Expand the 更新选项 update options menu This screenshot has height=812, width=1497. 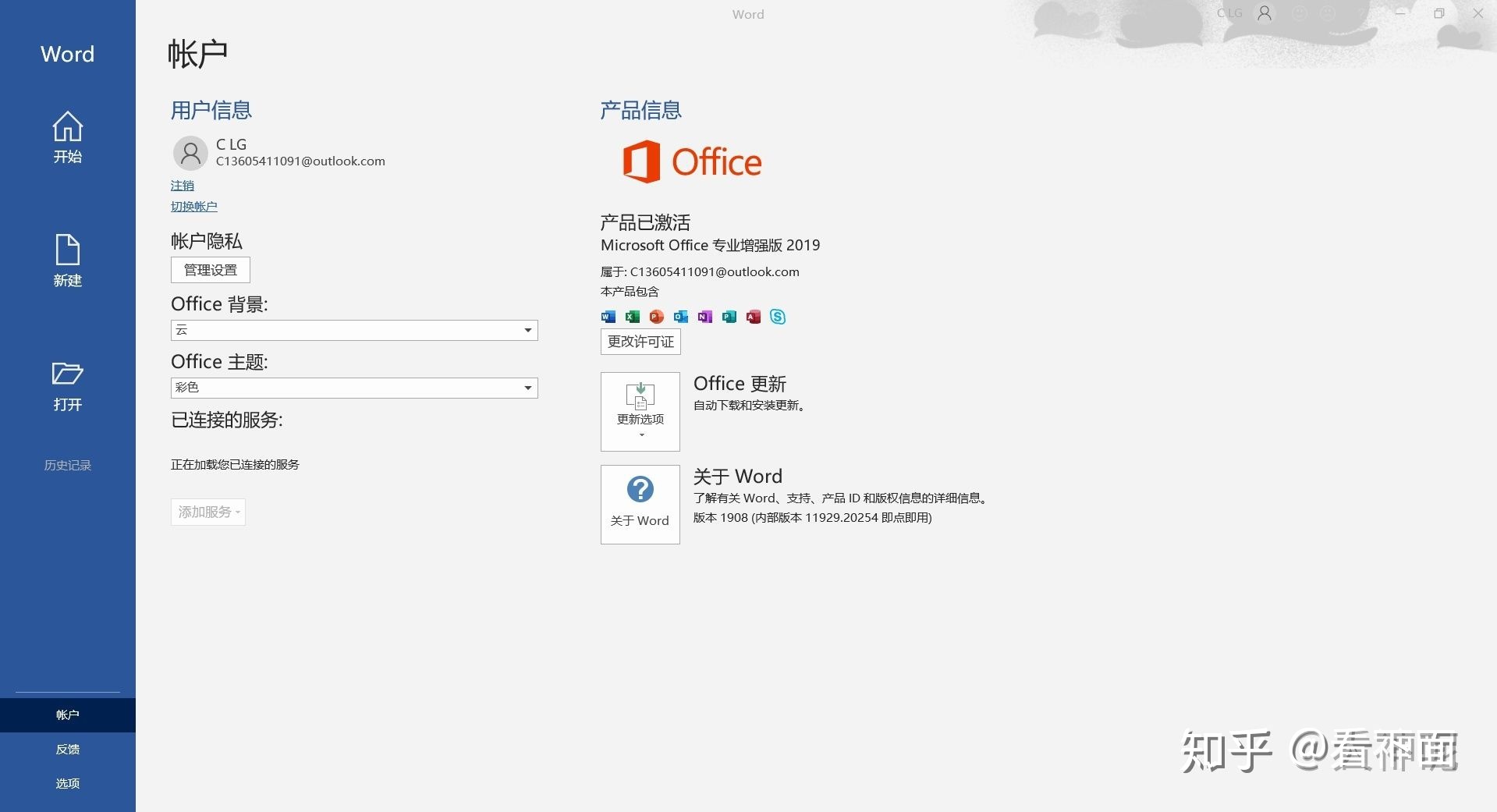point(640,412)
